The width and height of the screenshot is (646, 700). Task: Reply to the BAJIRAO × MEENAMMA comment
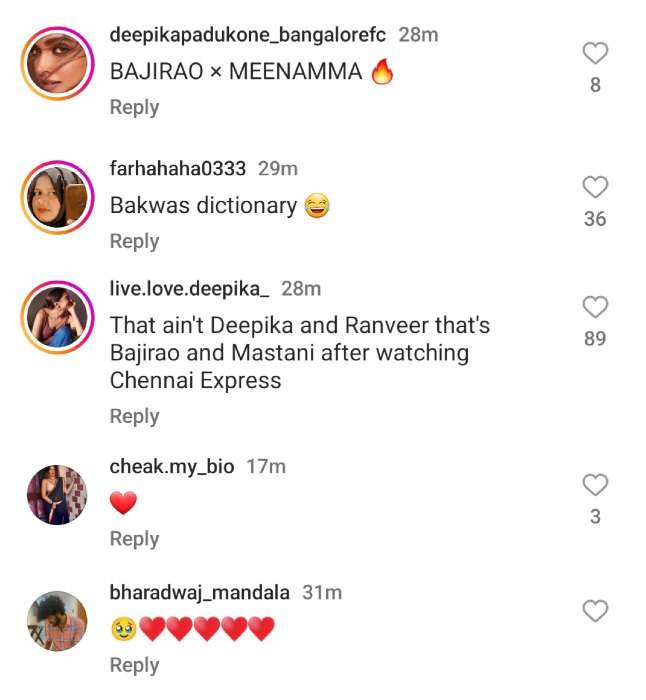click(x=134, y=107)
